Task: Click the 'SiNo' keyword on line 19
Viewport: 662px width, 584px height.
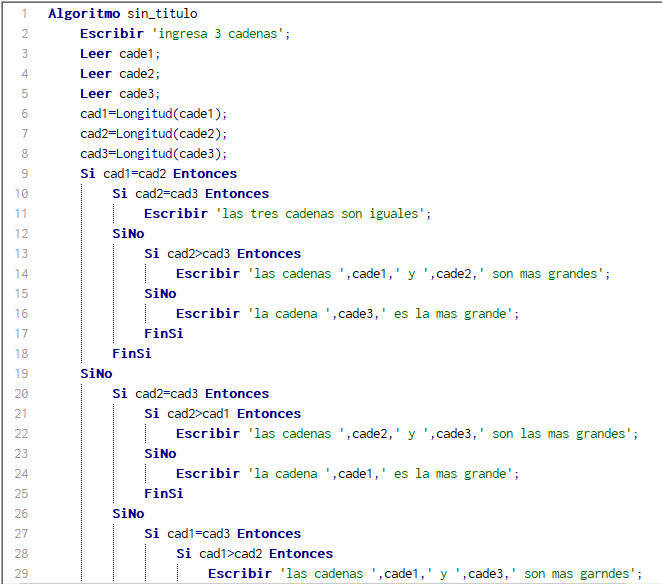Action: click(x=96, y=374)
